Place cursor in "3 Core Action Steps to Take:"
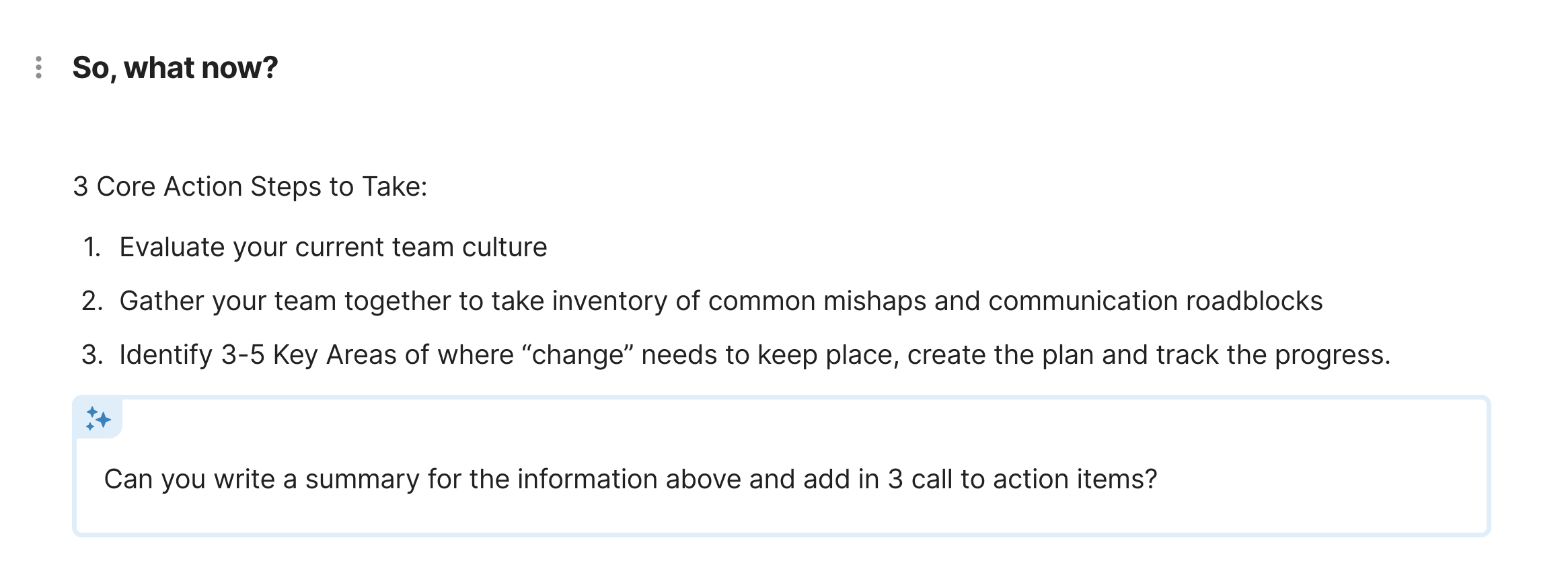This screenshot has height=569, width=1568. (x=250, y=186)
